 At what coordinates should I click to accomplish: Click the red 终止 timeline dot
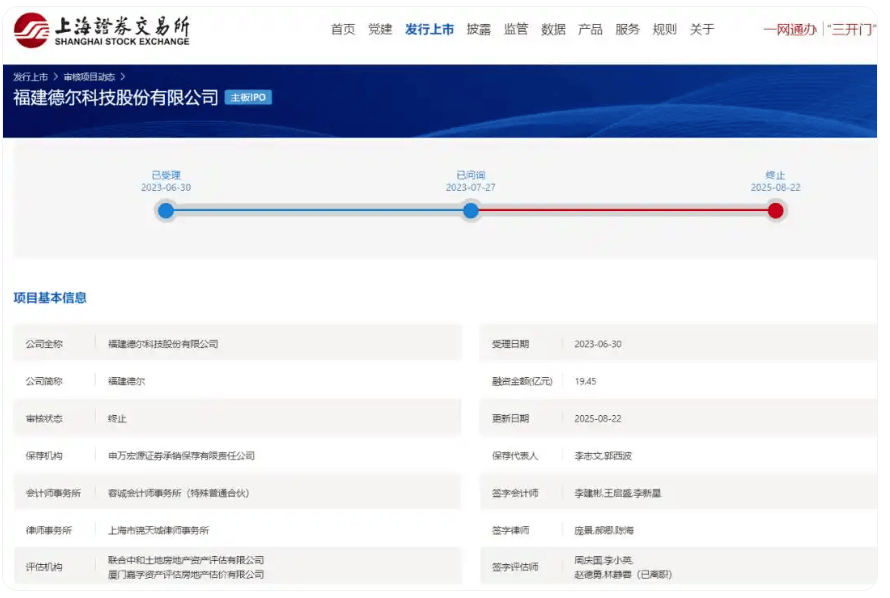point(776,211)
